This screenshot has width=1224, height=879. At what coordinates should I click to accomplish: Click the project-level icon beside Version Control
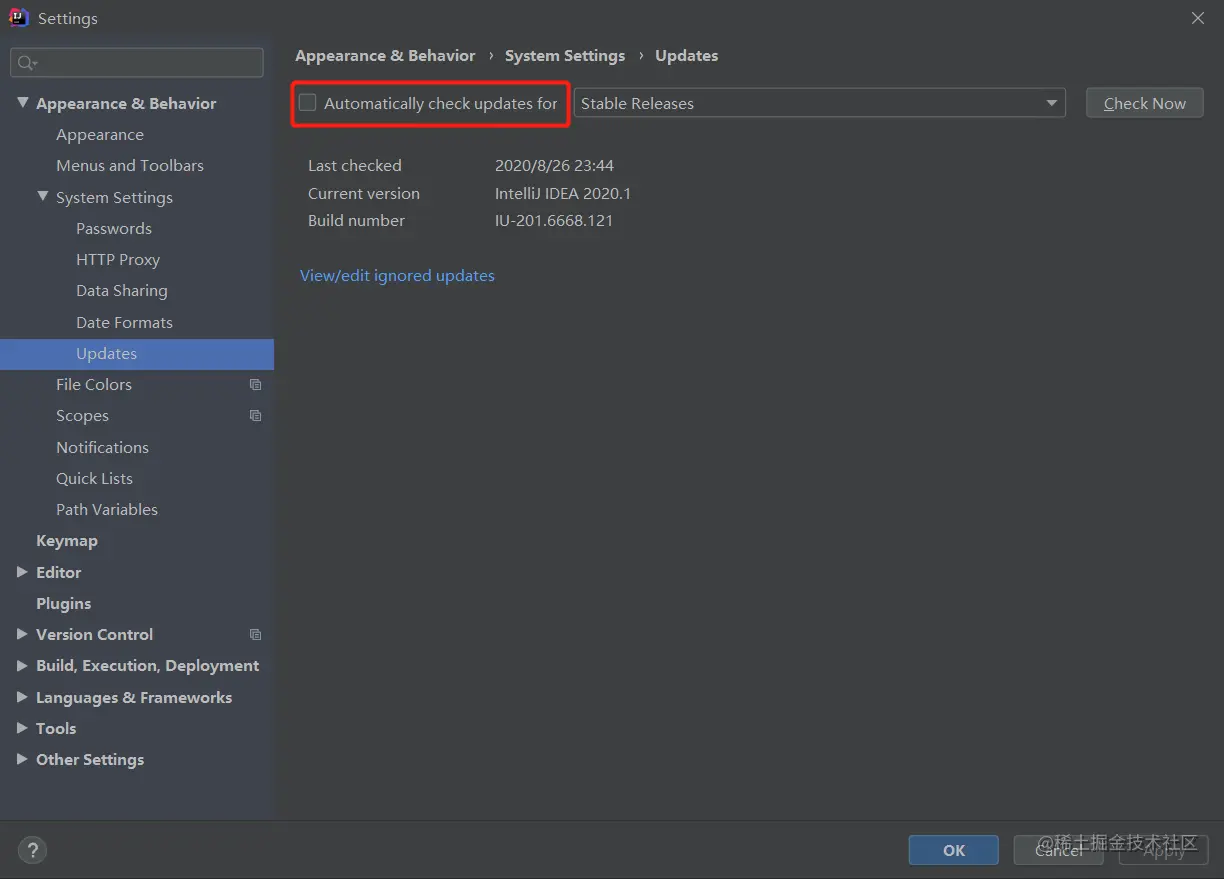coord(255,635)
